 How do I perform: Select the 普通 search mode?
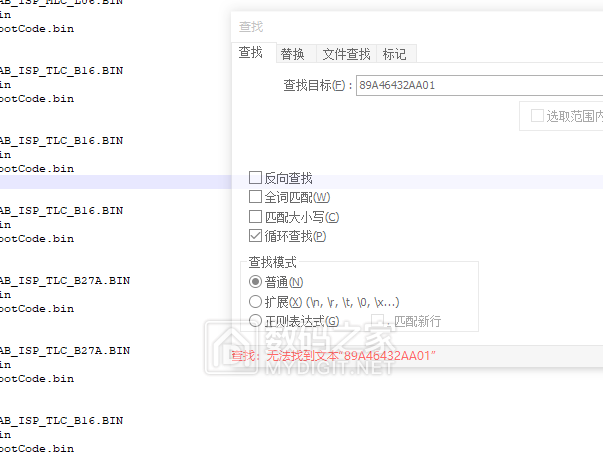tap(256, 283)
